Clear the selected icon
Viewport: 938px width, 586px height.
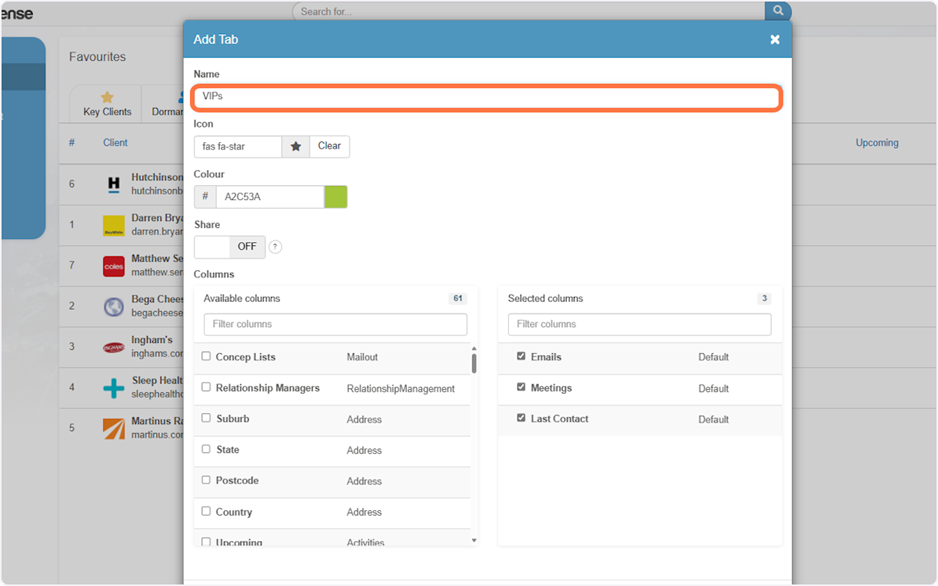point(329,147)
